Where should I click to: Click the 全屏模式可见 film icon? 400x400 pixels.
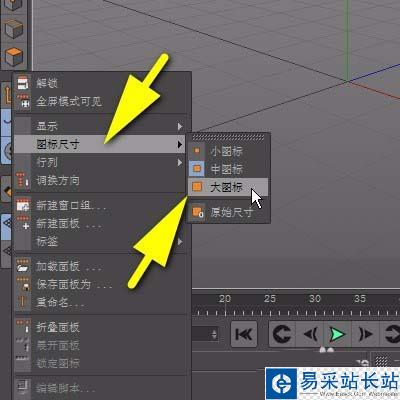23,101
